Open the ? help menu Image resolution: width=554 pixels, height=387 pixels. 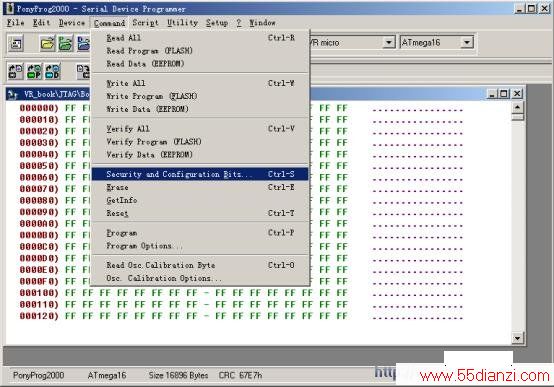pos(239,23)
